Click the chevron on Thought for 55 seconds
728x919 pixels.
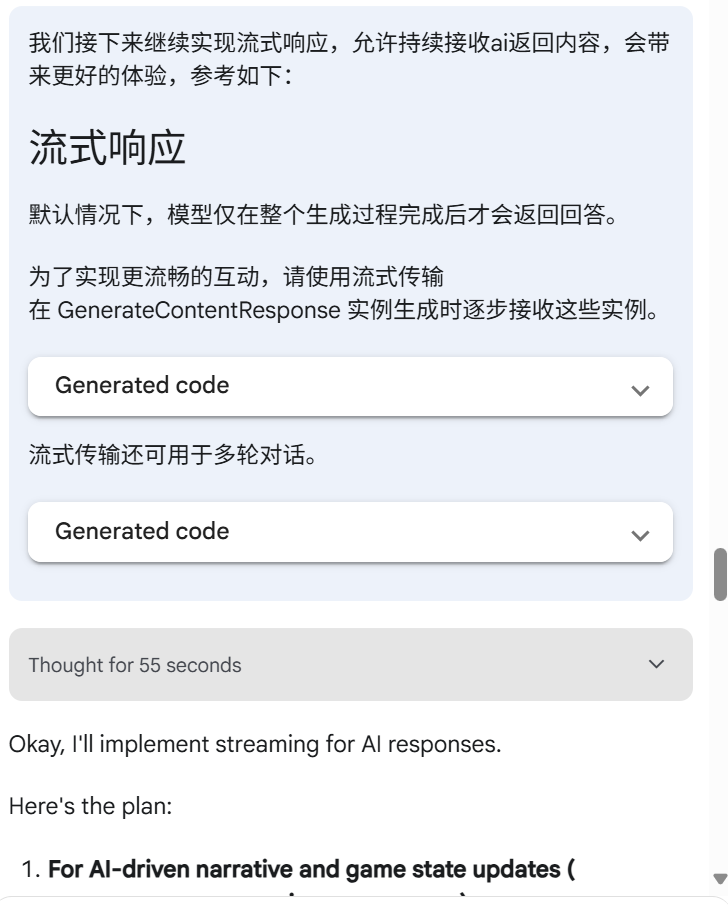coord(656,664)
